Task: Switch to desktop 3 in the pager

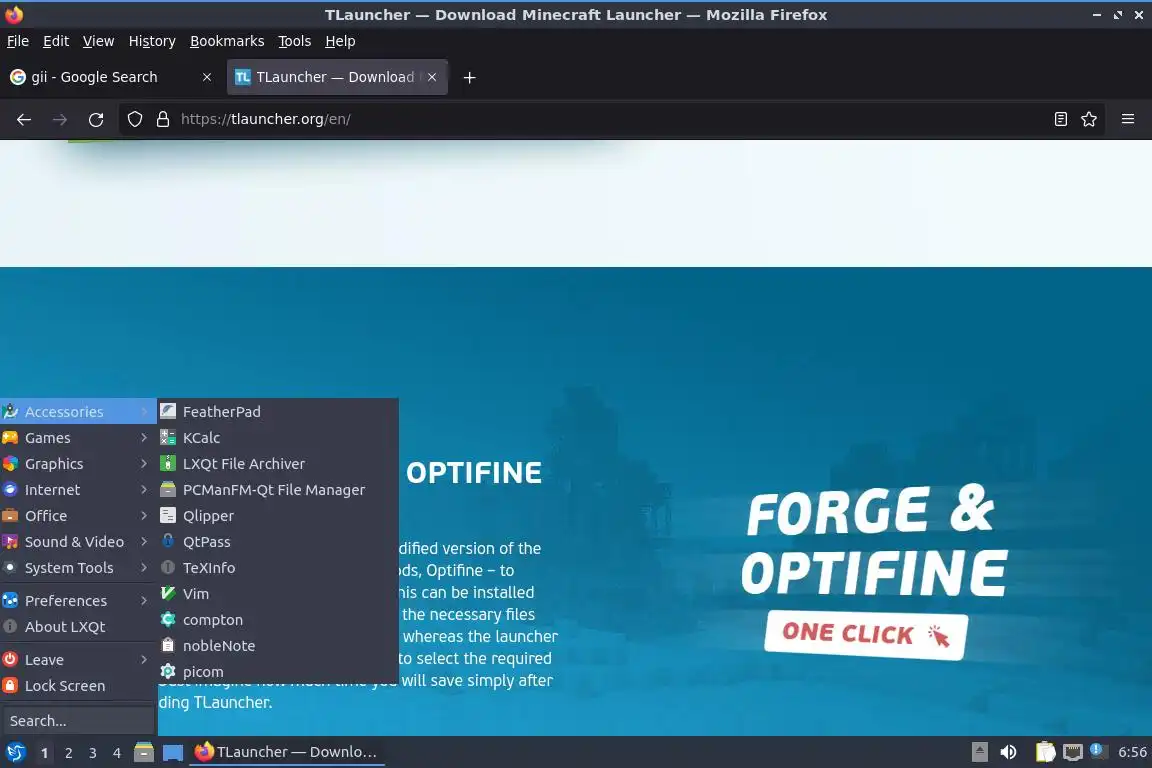Action: pyautogui.click(x=93, y=753)
